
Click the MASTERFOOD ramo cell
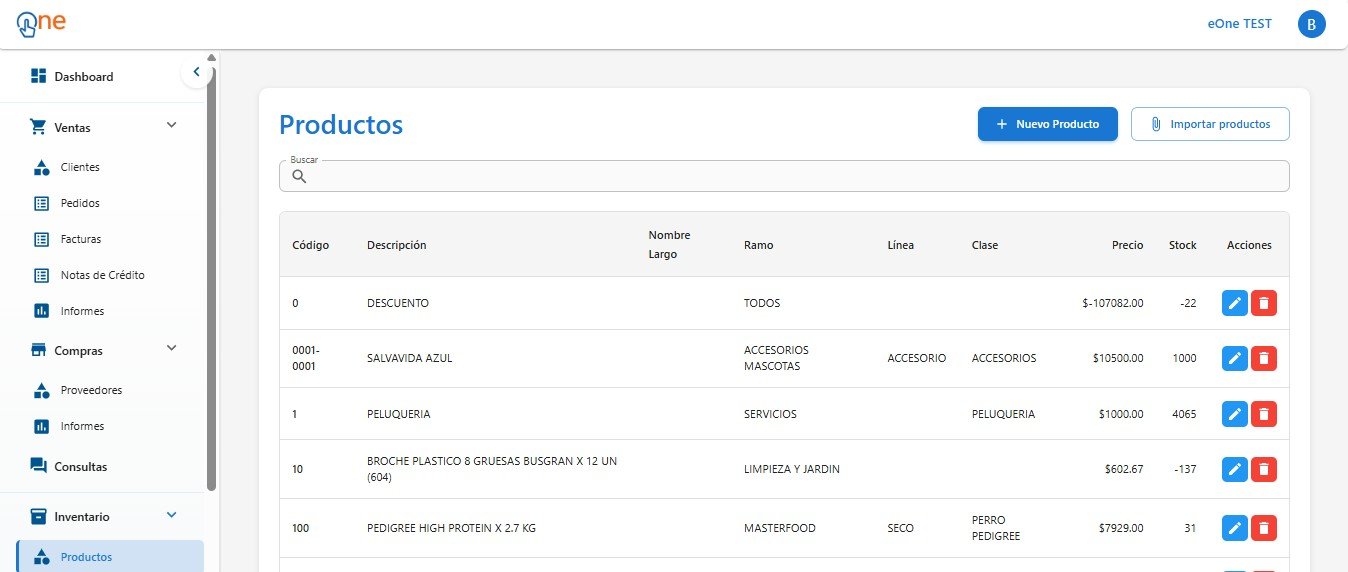click(780, 528)
